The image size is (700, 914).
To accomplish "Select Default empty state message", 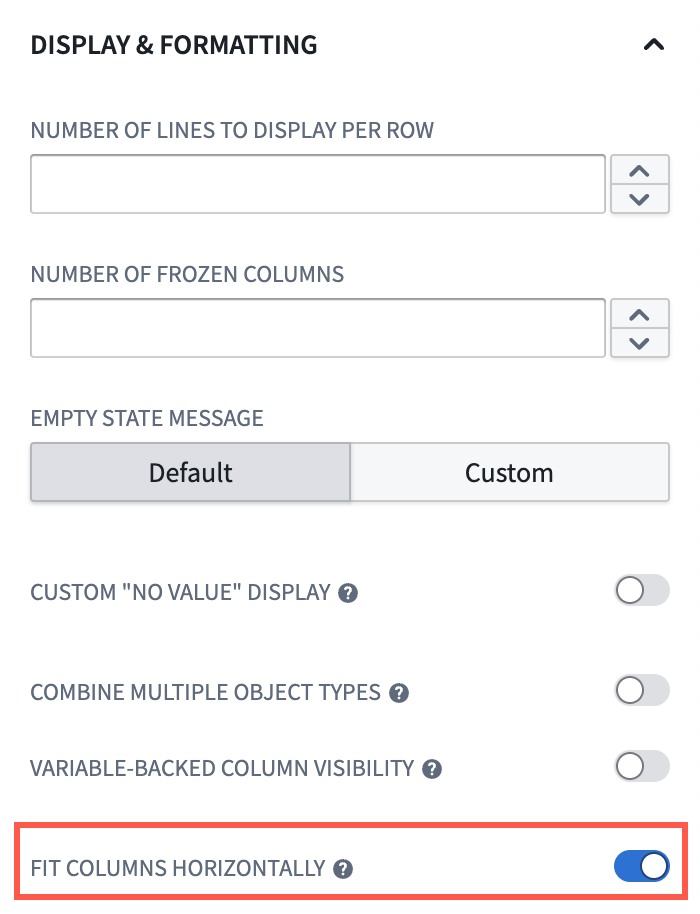I will pos(189,471).
